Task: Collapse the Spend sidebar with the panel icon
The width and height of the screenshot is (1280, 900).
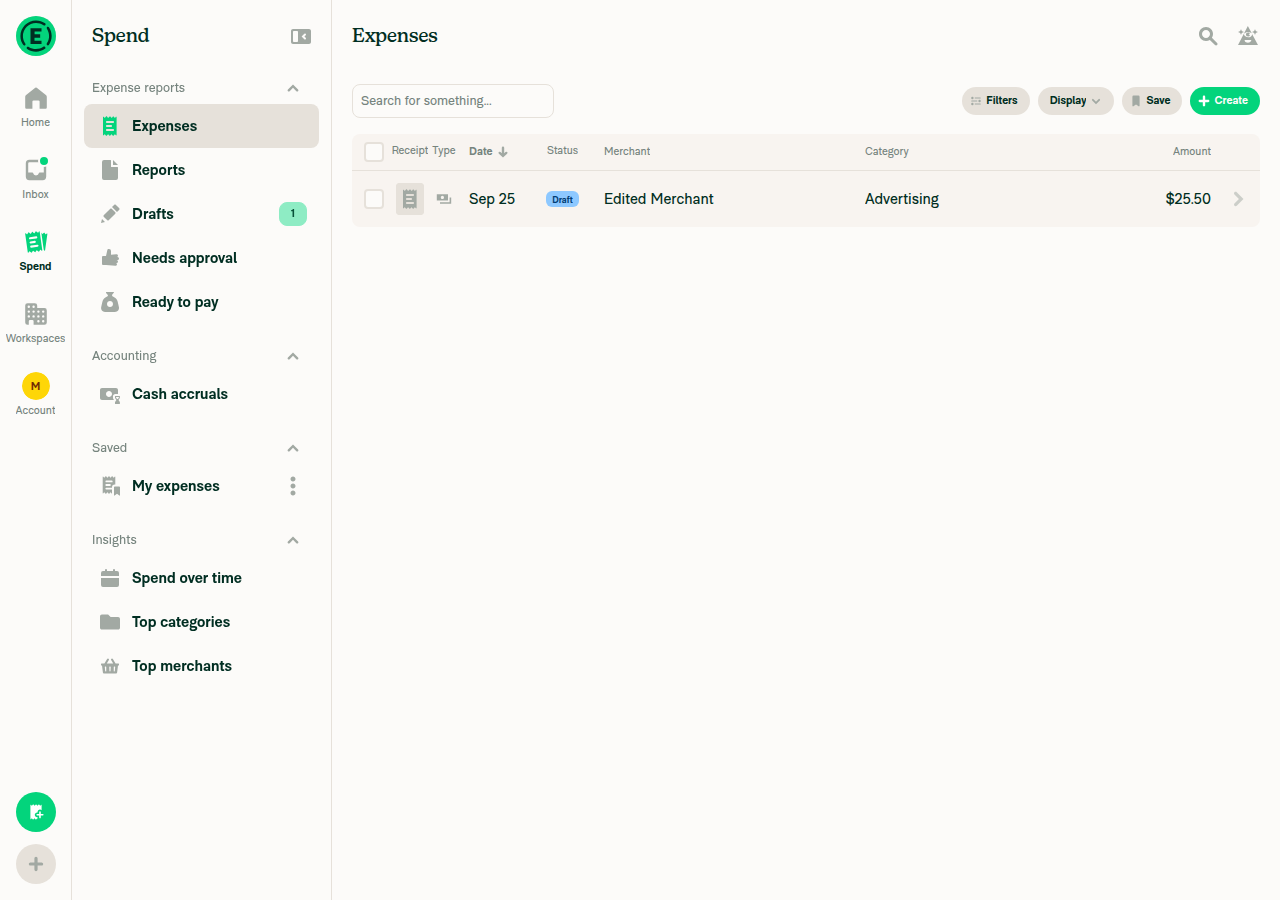Action: [301, 36]
